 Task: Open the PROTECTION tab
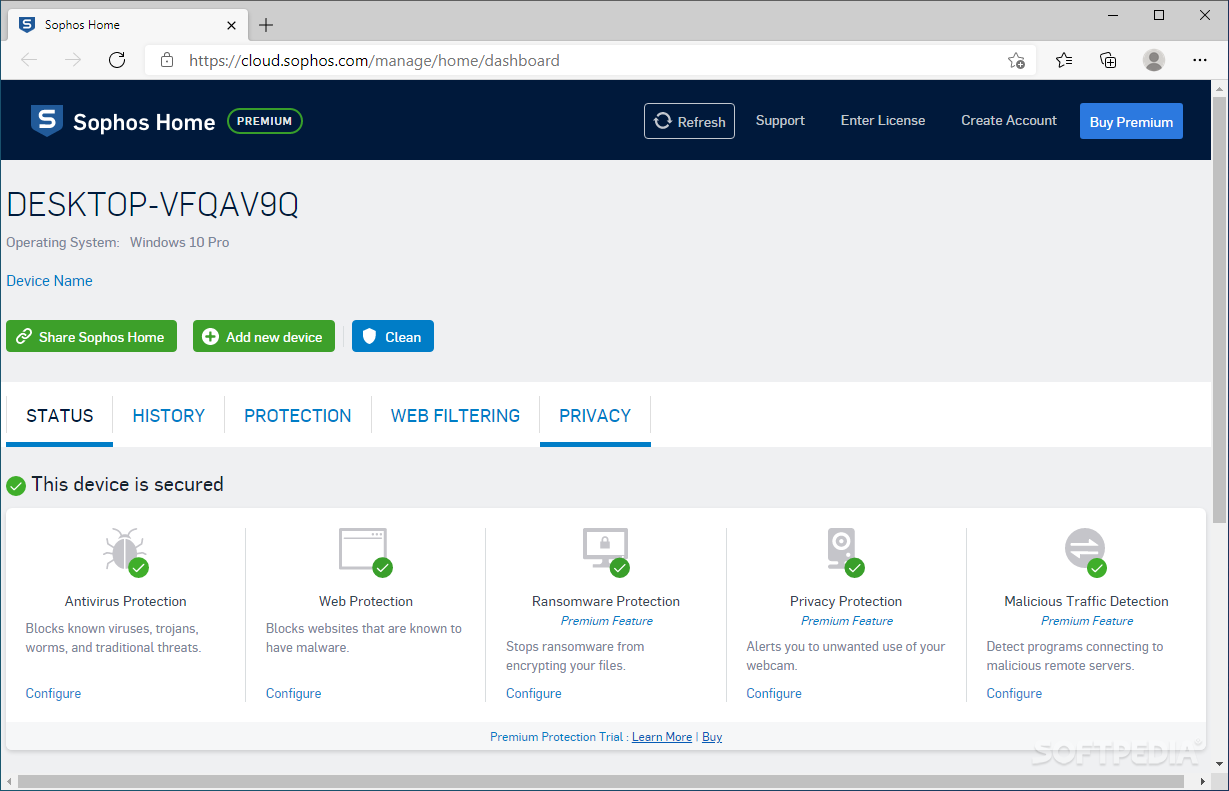coord(298,416)
